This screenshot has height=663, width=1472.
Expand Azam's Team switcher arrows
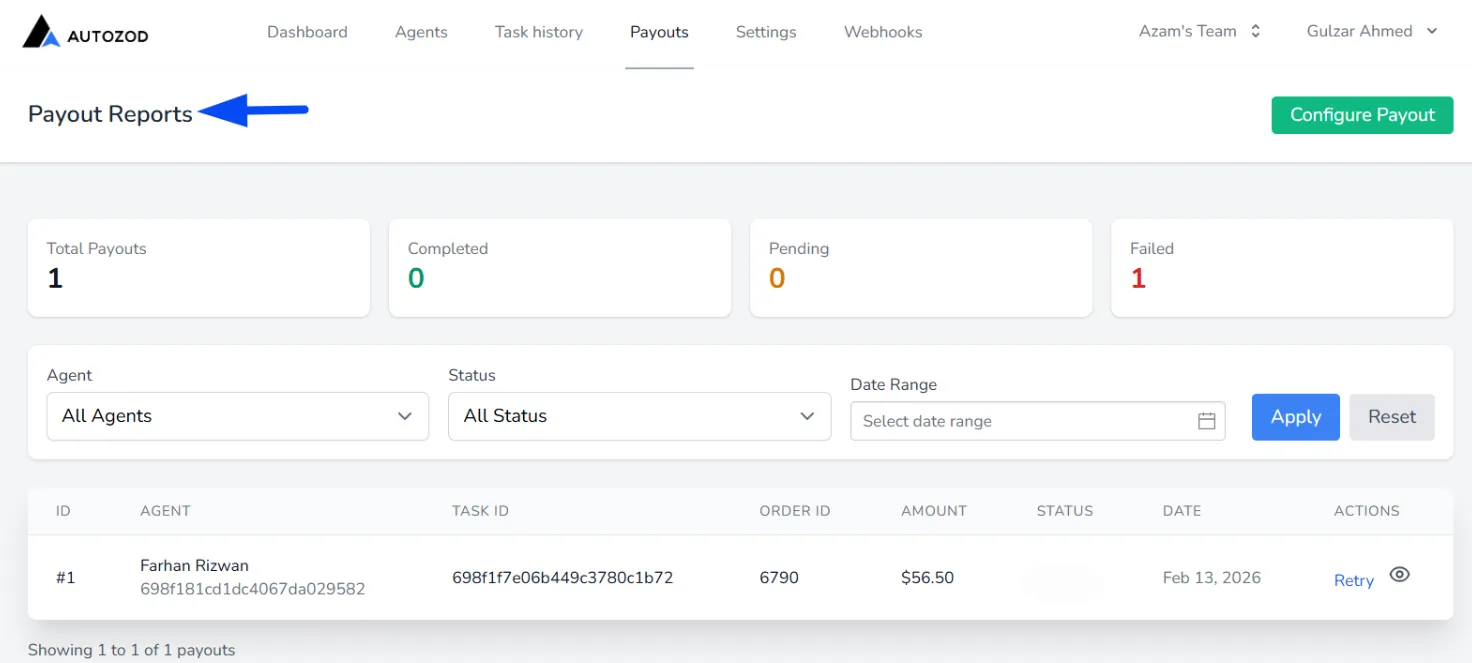point(1255,31)
